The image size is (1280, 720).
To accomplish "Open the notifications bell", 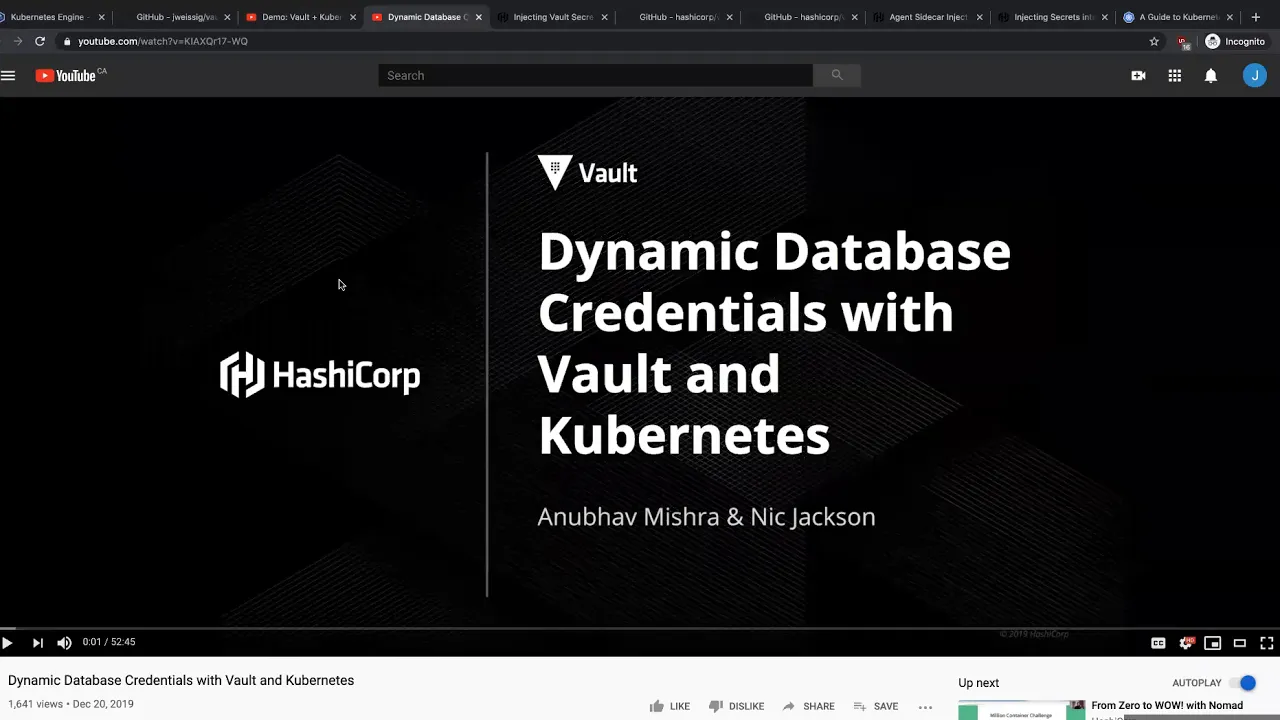I will coord(1211,76).
